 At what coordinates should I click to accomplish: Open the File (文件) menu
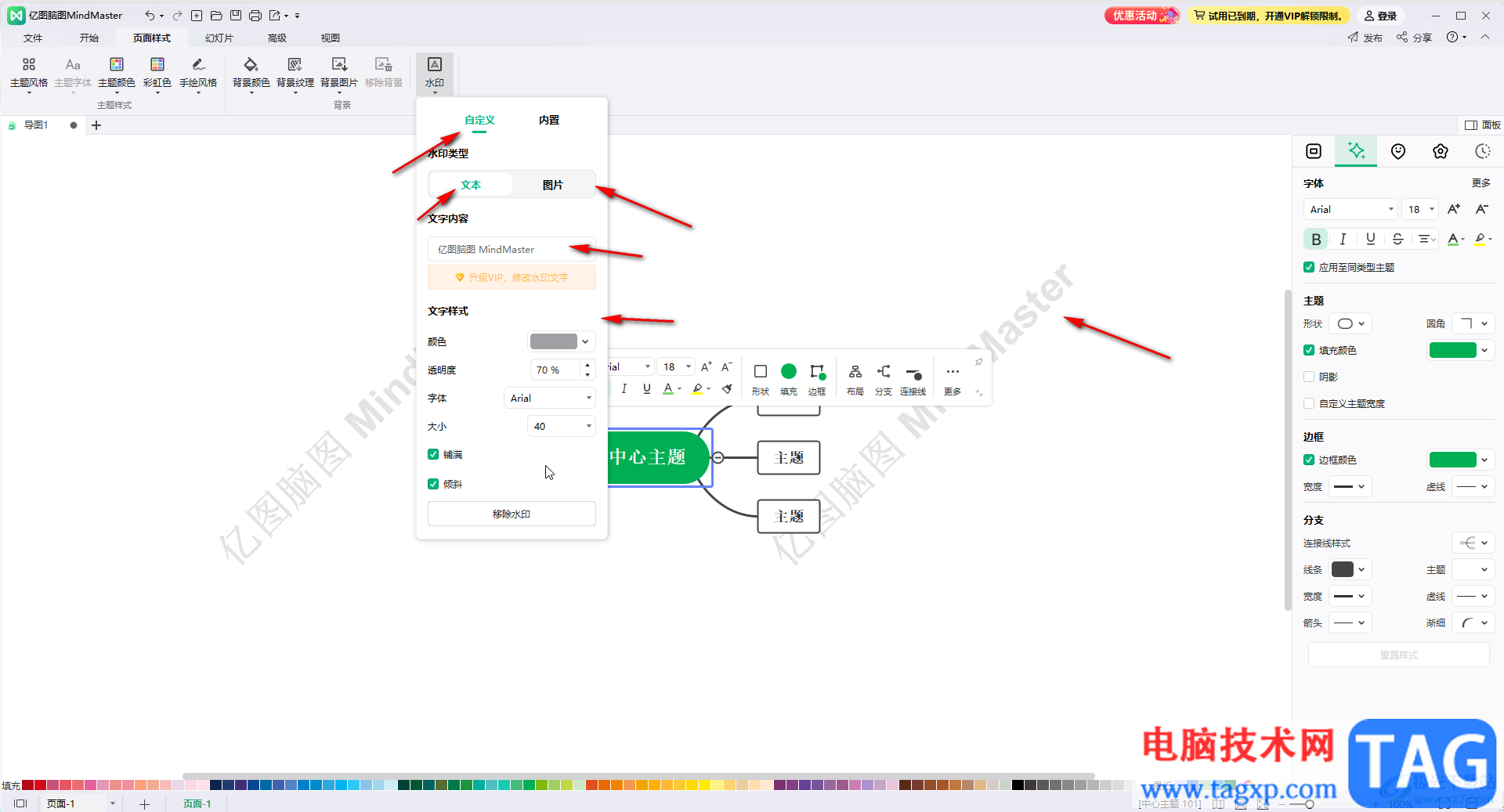[33, 38]
